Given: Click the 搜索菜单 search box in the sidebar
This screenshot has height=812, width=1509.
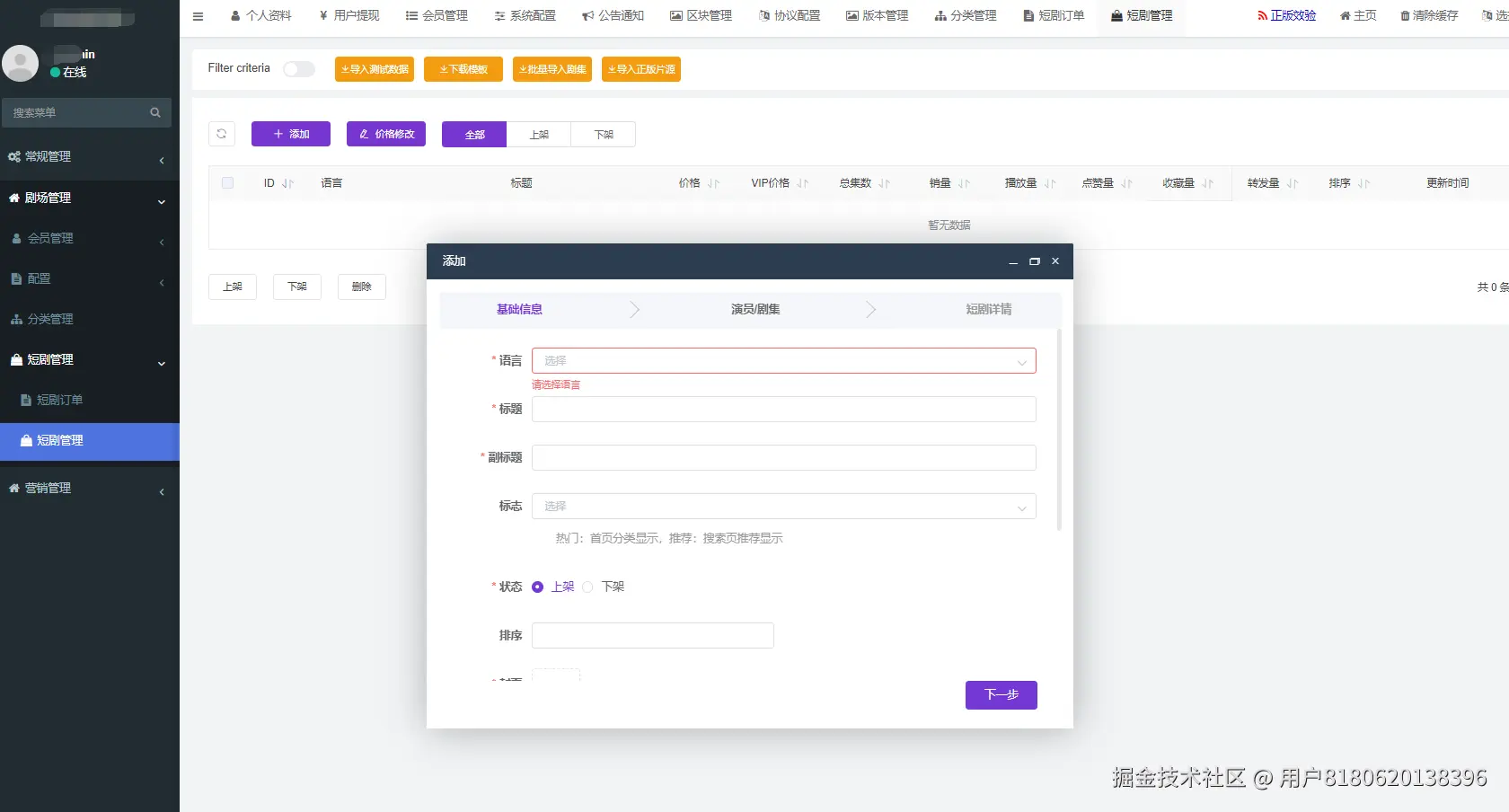Looking at the screenshot, I should click(x=86, y=112).
